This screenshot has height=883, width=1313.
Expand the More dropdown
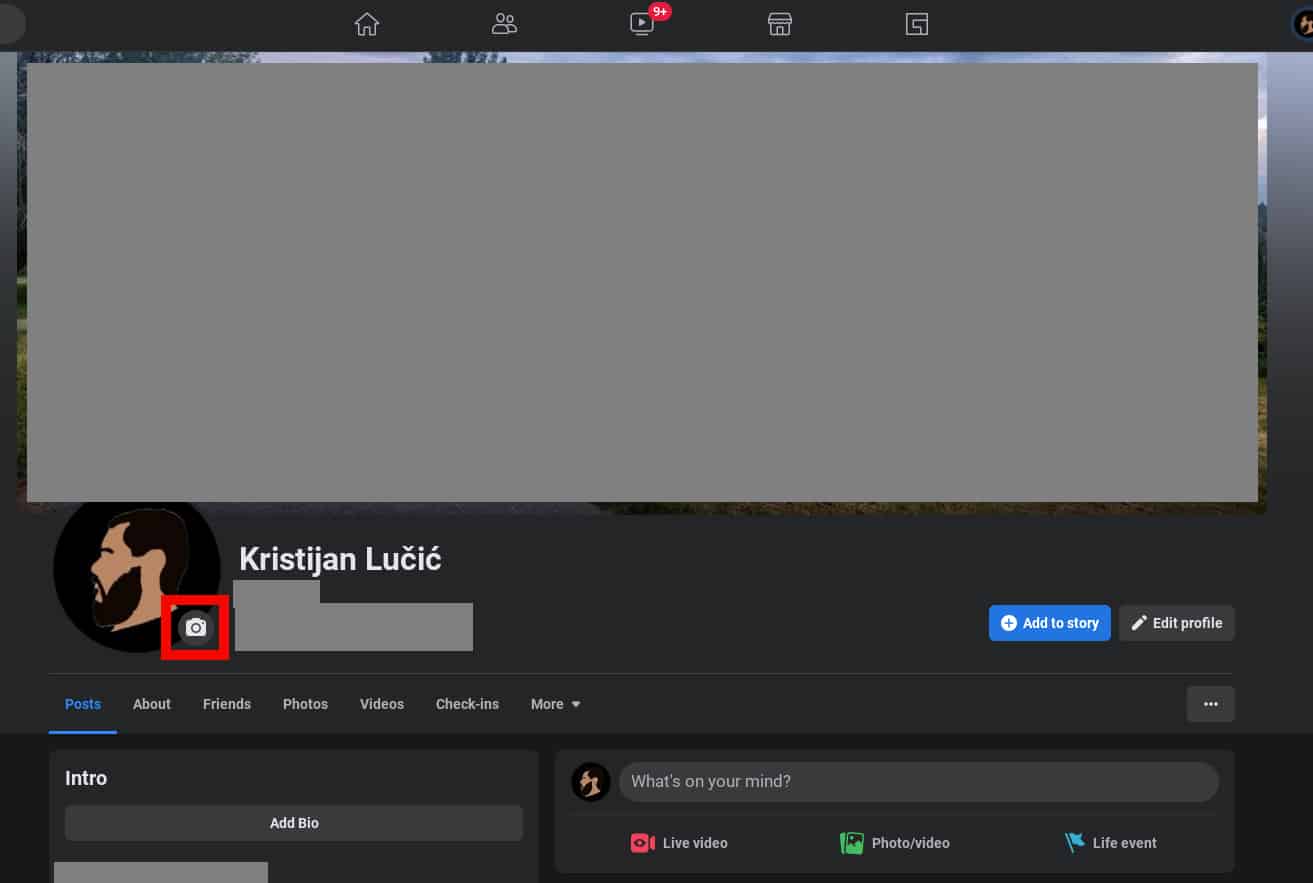point(555,704)
